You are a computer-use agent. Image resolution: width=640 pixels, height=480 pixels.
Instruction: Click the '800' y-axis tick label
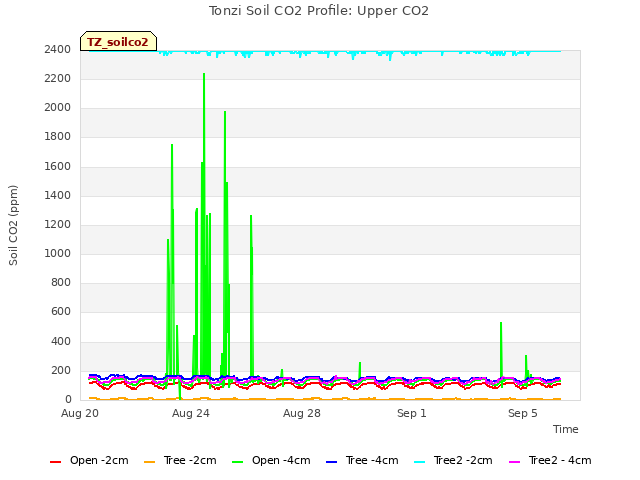(61, 282)
